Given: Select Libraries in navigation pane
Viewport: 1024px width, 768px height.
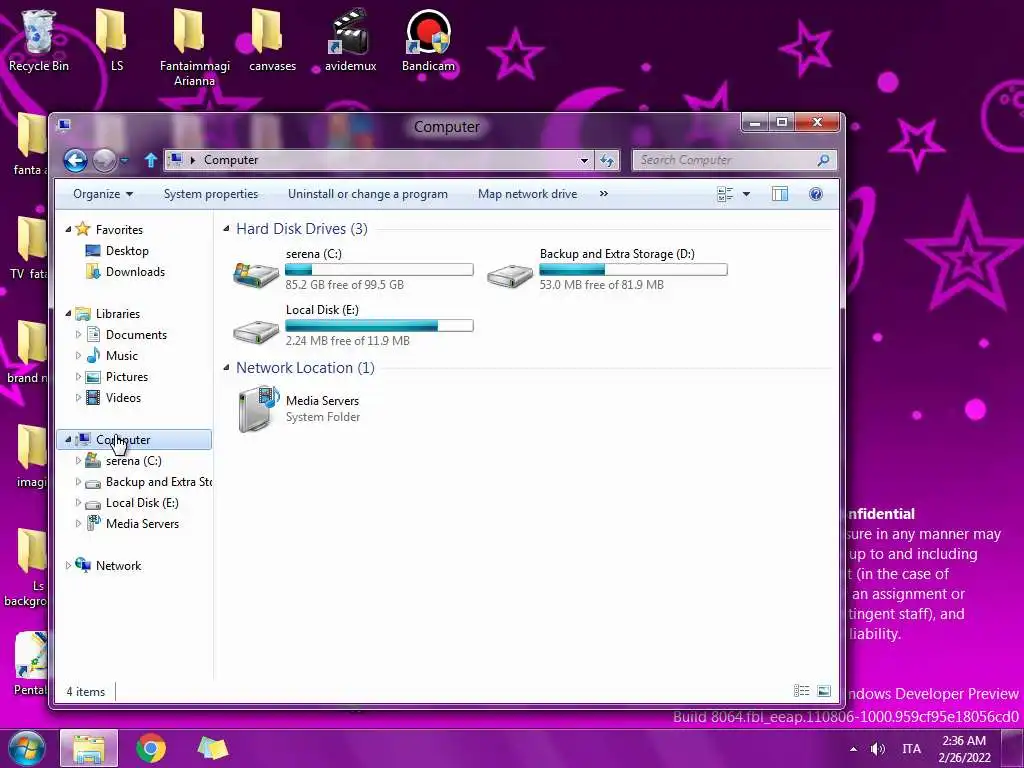Looking at the screenshot, I should point(118,314).
